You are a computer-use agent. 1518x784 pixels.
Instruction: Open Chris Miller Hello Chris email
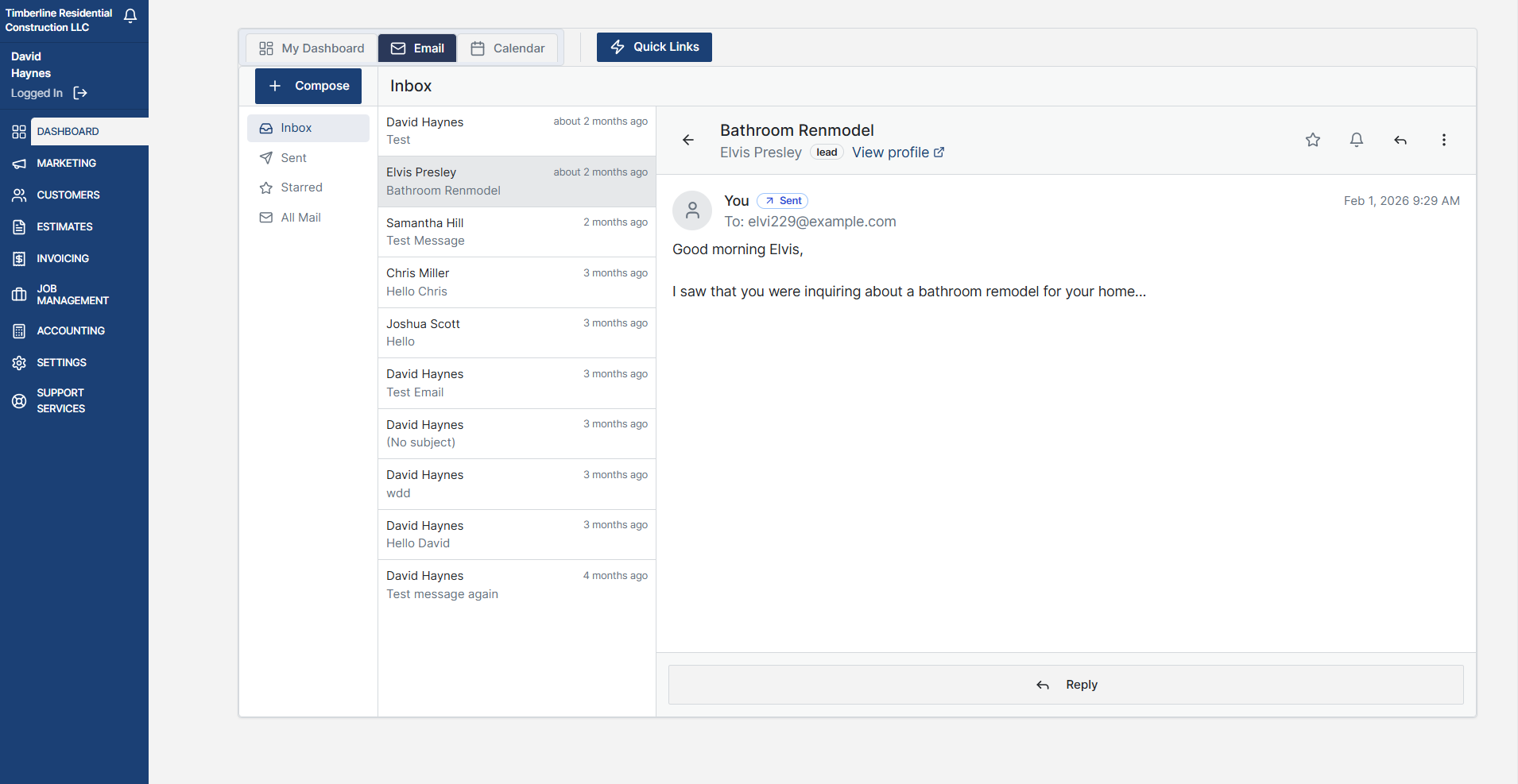tap(517, 283)
